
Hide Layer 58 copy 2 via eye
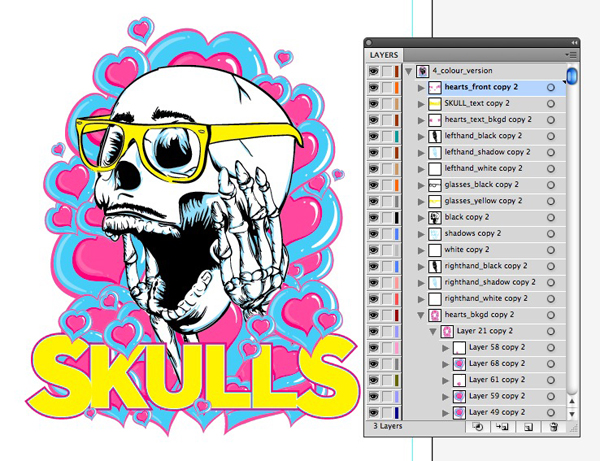click(373, 347)
